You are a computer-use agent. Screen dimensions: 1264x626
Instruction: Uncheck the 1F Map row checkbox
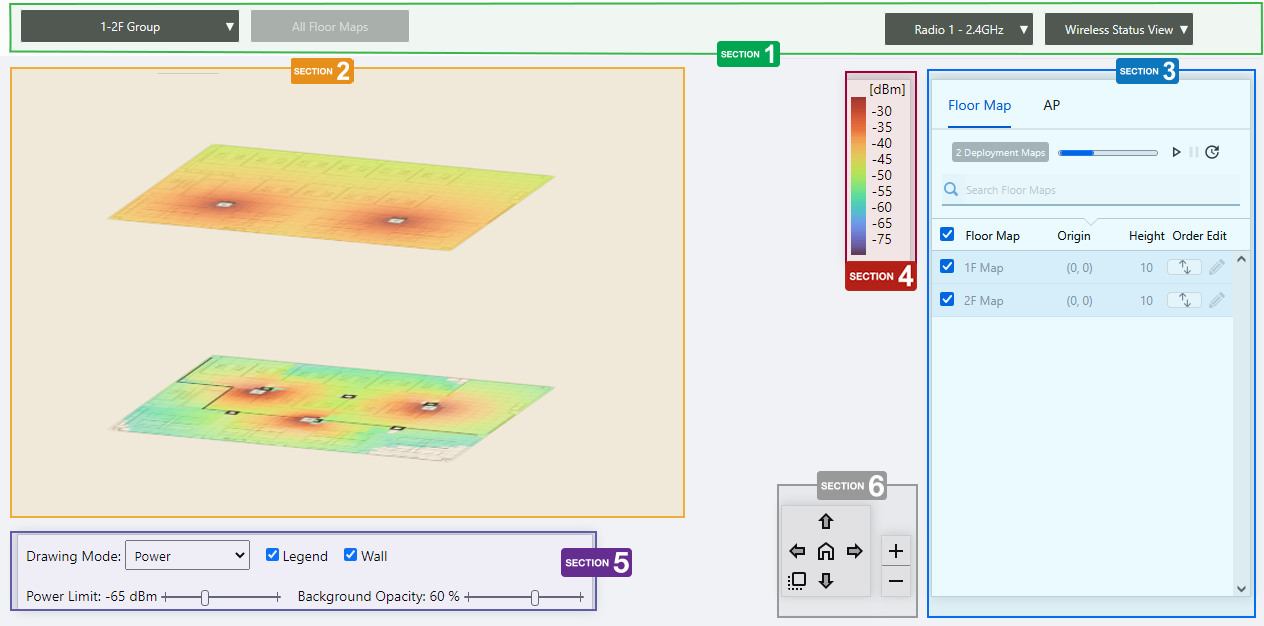point(947,266)
